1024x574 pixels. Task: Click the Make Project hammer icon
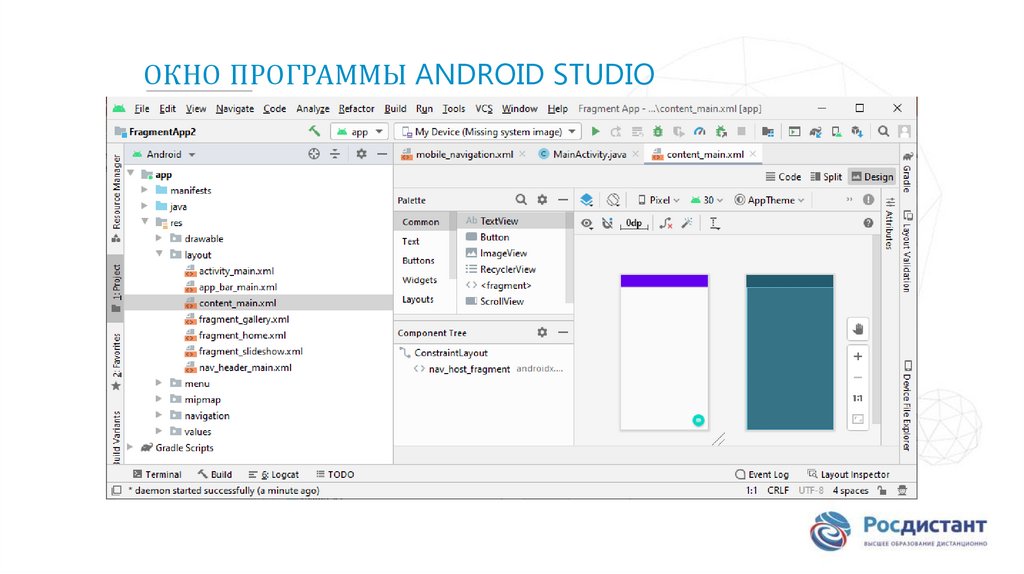314,131
